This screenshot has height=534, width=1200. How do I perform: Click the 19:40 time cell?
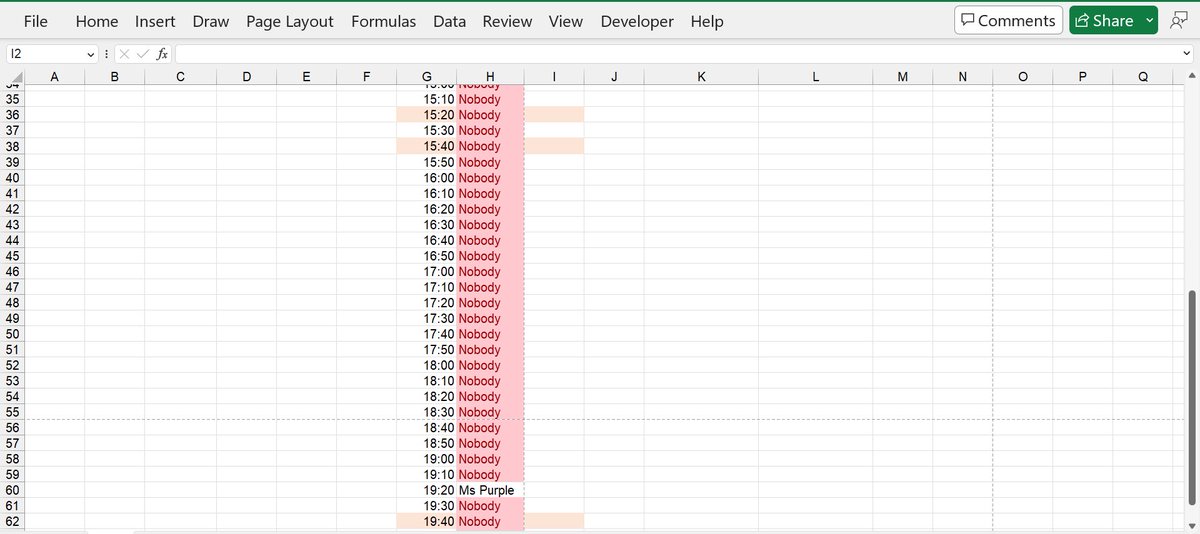coord(427,521)
